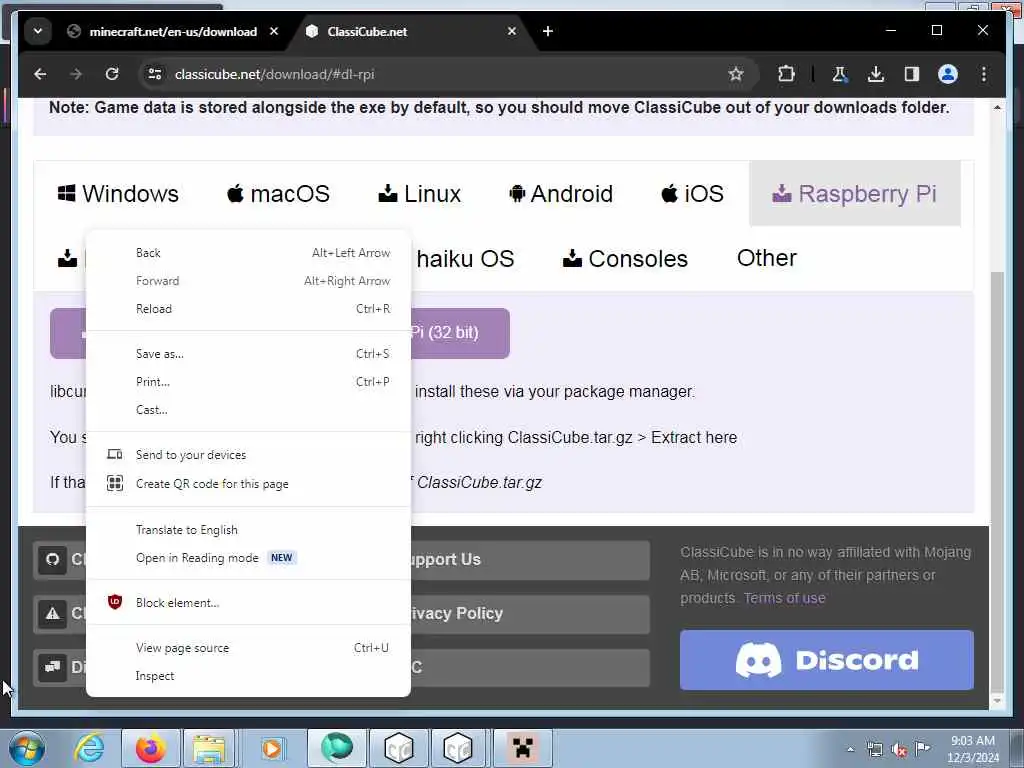The image size is (1024, 768).
Task: Select the haiku OS download tab
Action: tap(465, 259)
